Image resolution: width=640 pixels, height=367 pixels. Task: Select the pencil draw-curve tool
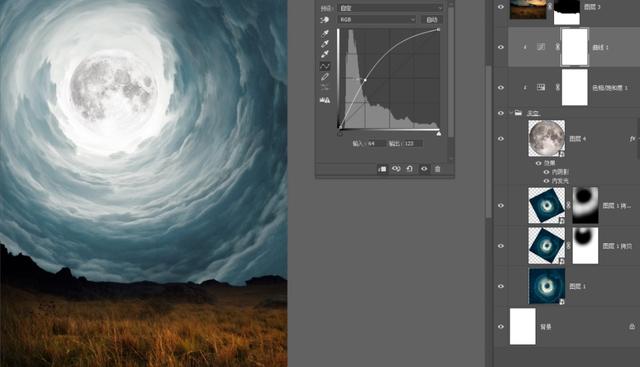coord(325,77)
